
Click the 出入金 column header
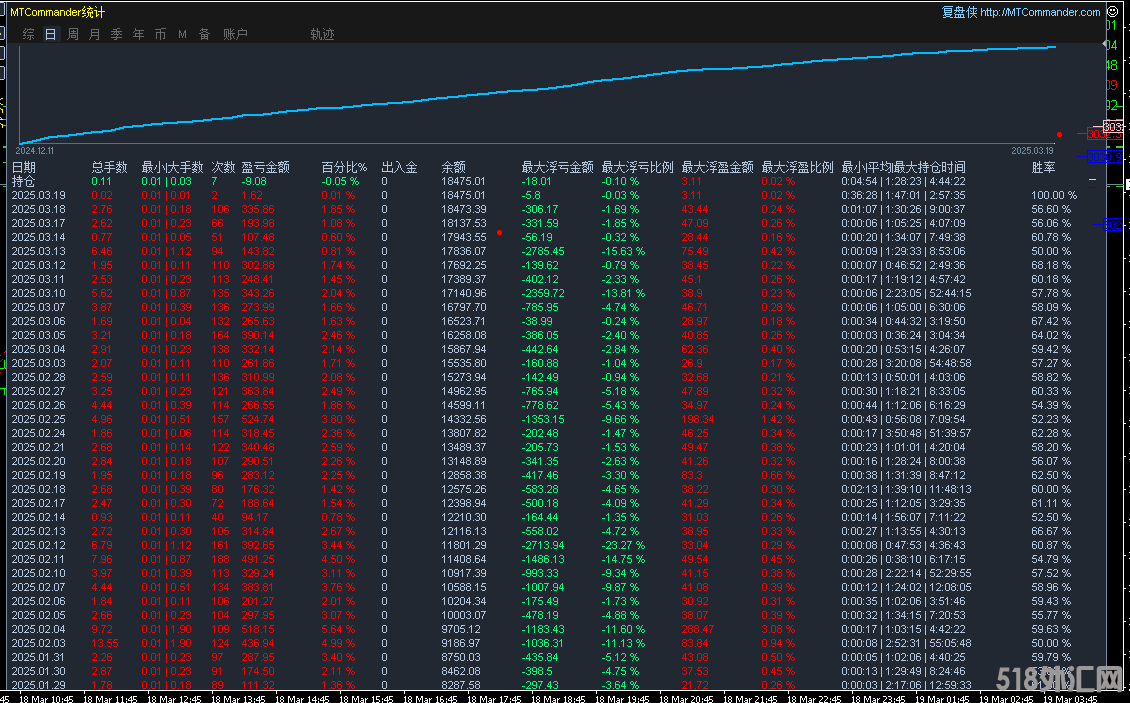(399, 167)
